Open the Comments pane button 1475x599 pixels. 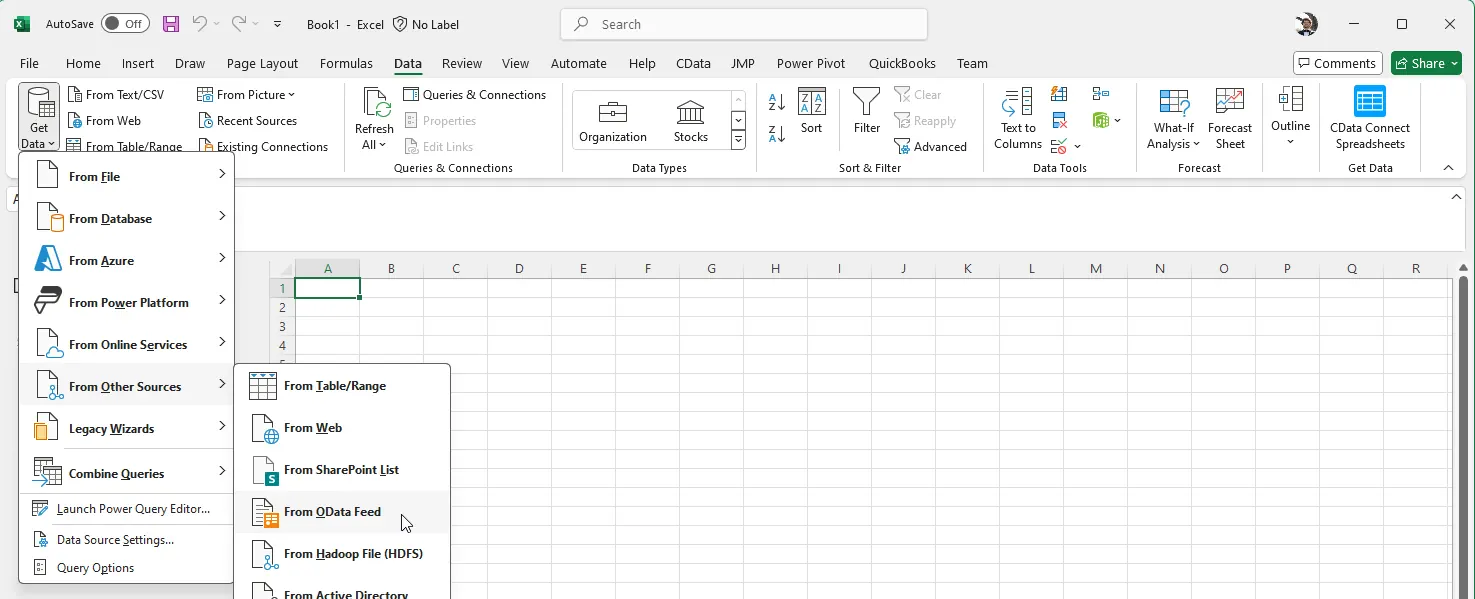(1337, 63)
